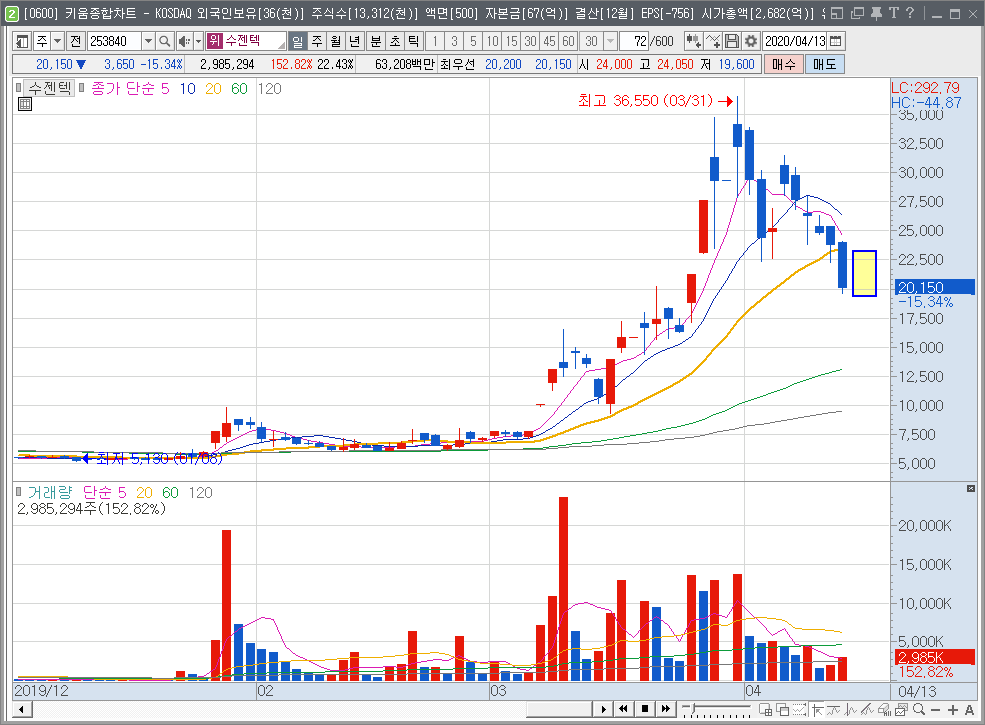The height and width of the screenshot is (725, 985).
Task: Click the eraser icon in bottom toolbar
Action: 884,710
